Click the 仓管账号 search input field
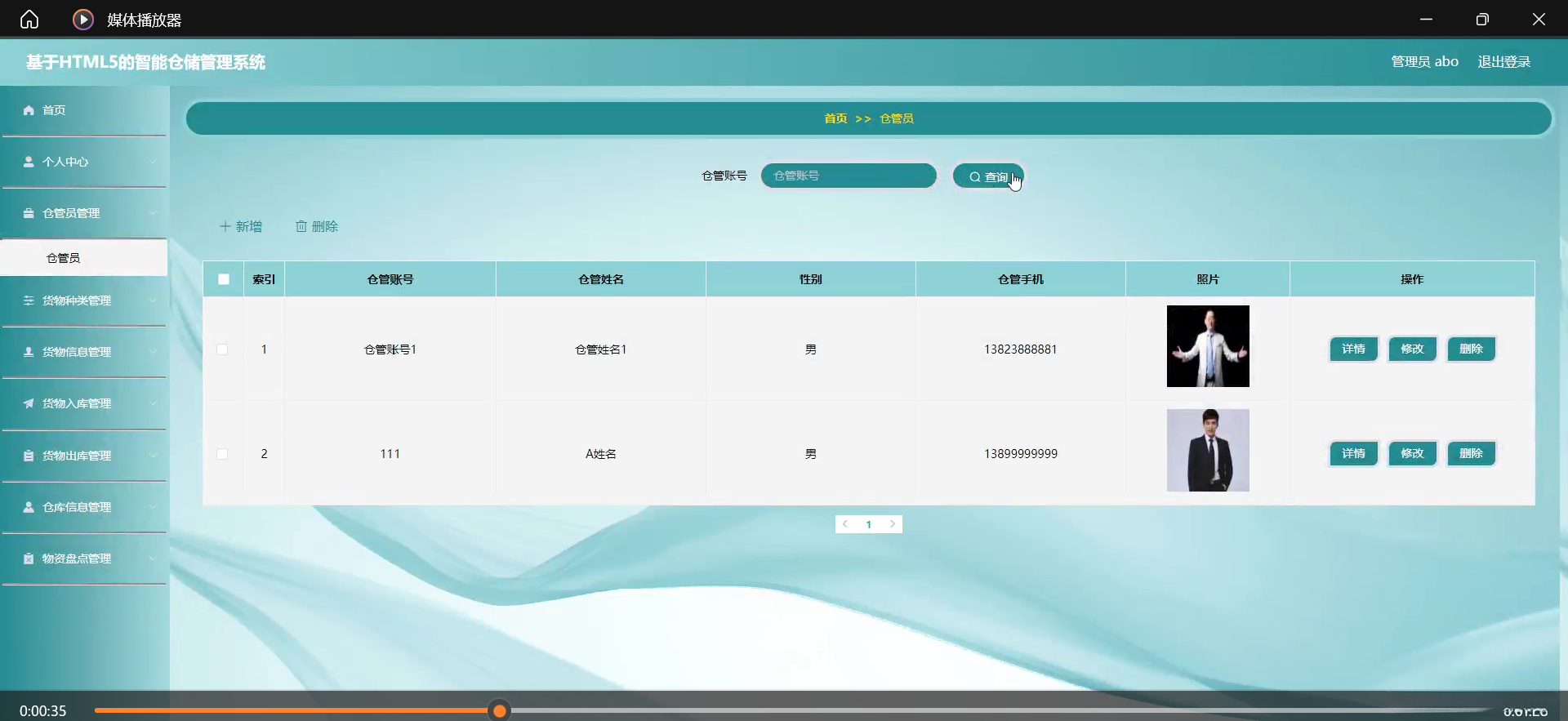The width and height of the screenshot is (1568, 721). [849, 176]
